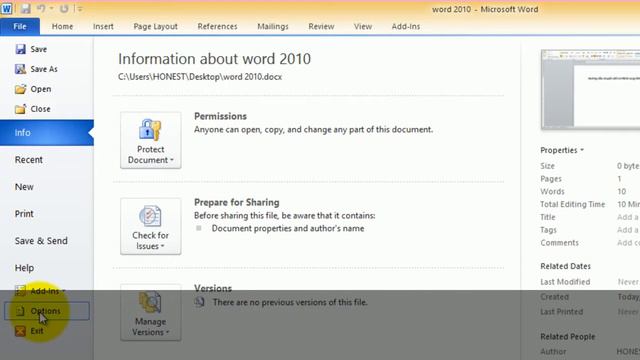Click the Total Editing Time label

pos(573,204)
